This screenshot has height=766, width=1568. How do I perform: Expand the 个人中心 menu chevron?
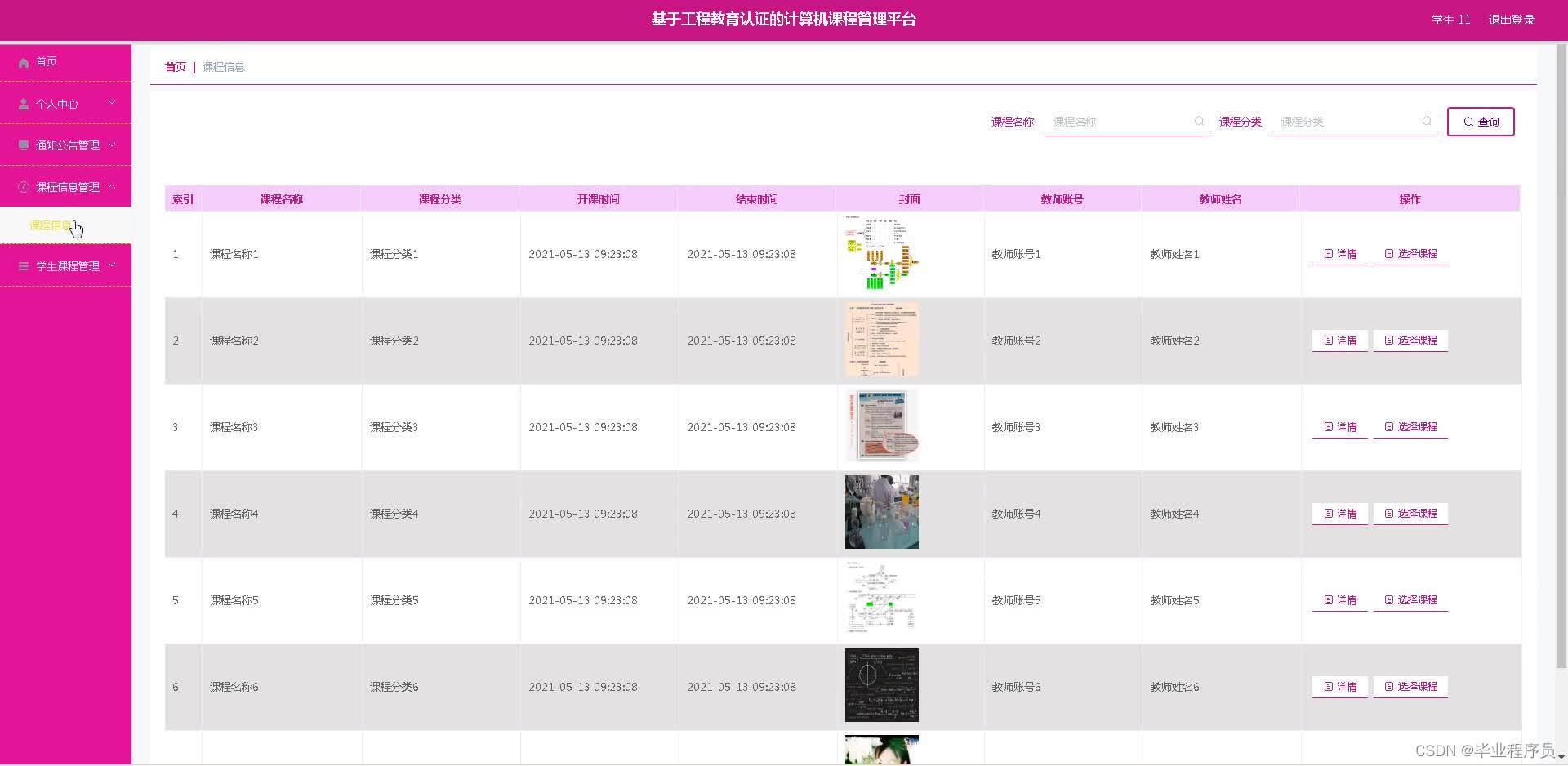pyautogui.click(x=112, y=103)
